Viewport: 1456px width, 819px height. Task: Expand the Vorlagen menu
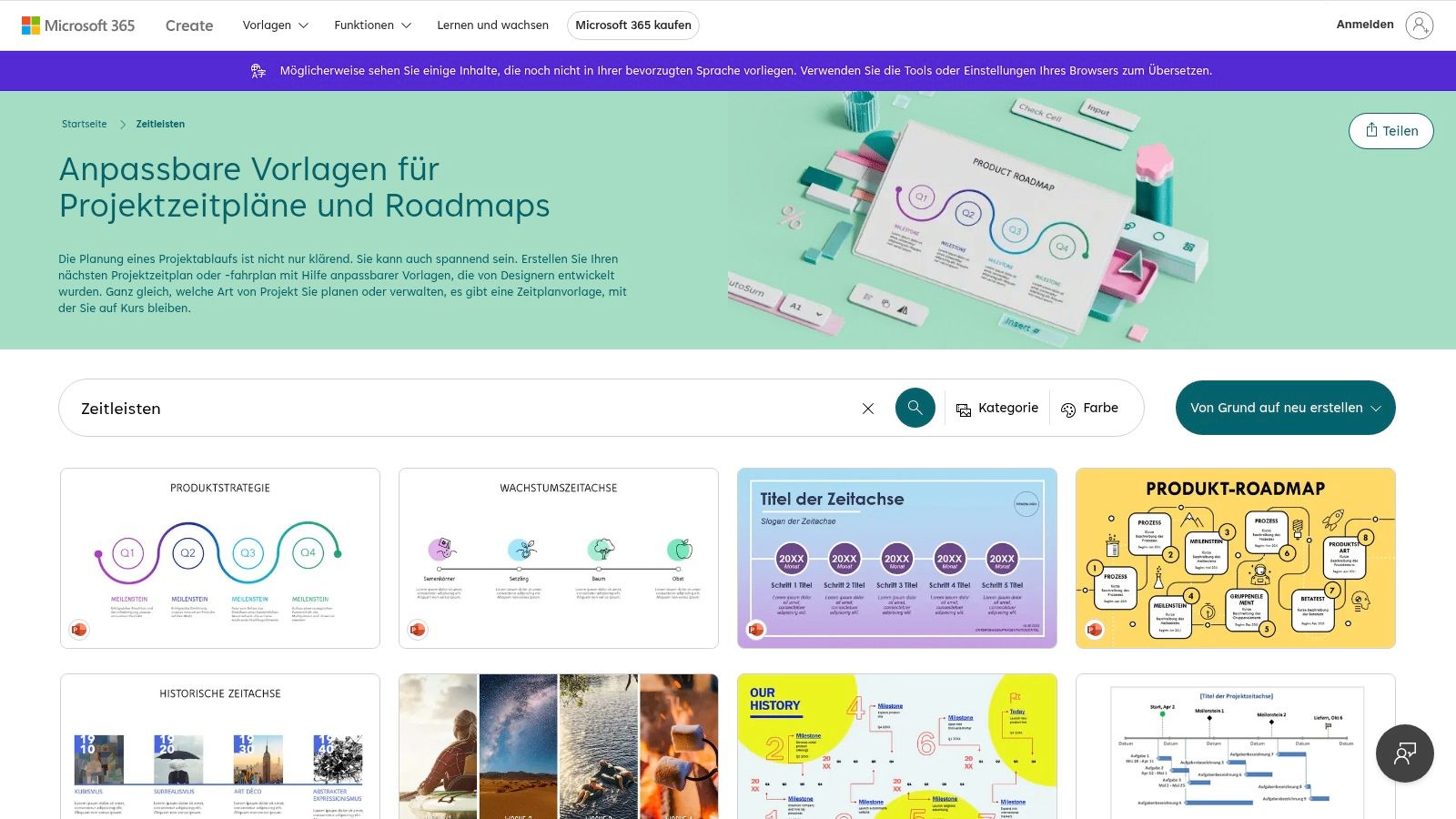tap(276, 25)
